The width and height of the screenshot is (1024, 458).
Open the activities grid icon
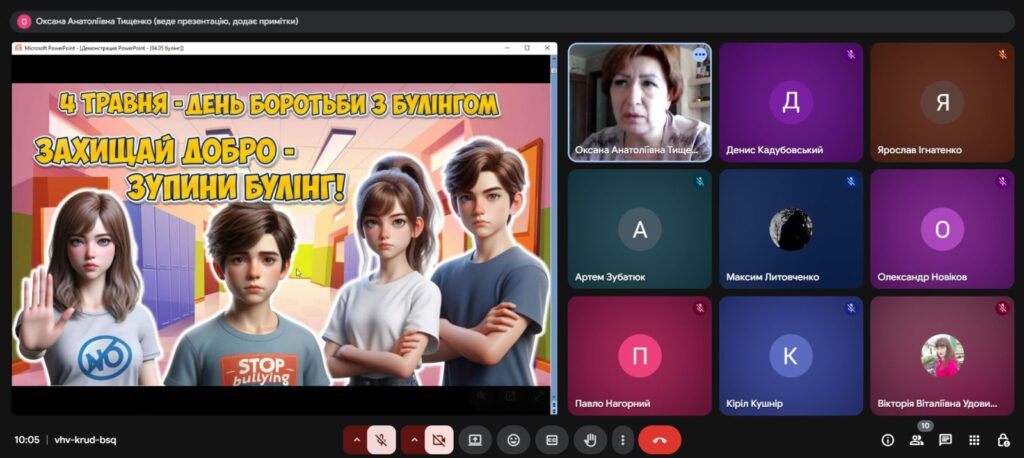[974, 440]
